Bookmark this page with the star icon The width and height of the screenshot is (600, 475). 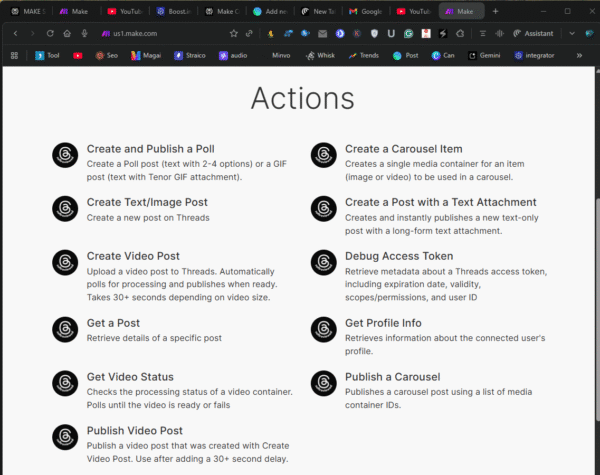(233, 34)
